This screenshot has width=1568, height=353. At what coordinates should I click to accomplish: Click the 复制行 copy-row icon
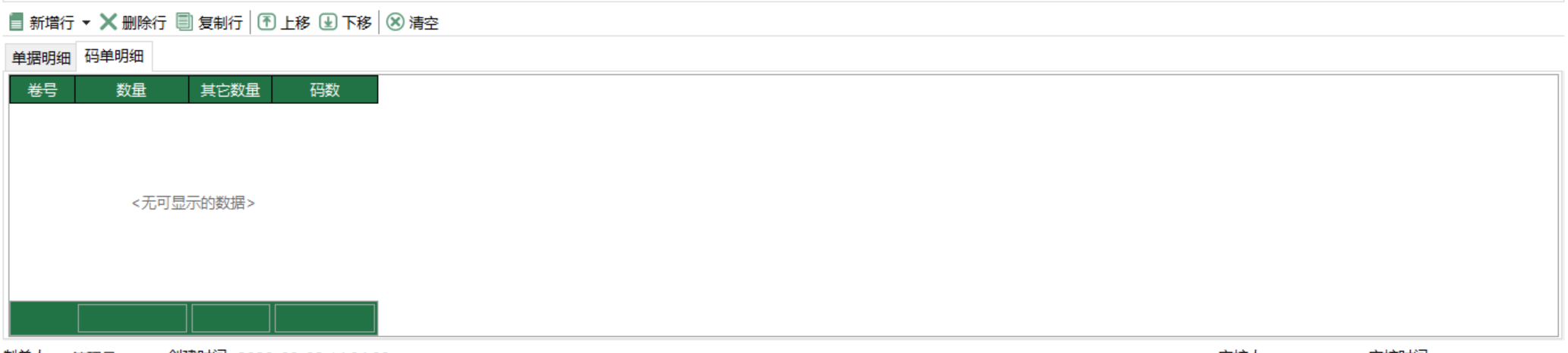(184, 22)
